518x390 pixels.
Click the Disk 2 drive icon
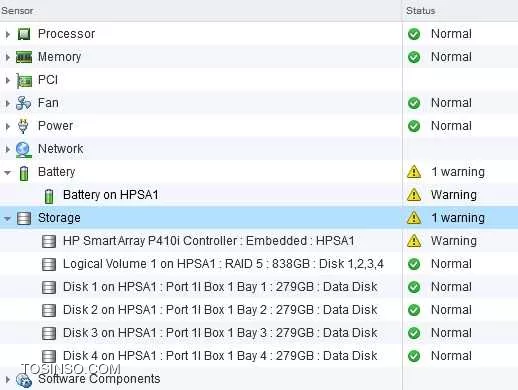(49, 310)
